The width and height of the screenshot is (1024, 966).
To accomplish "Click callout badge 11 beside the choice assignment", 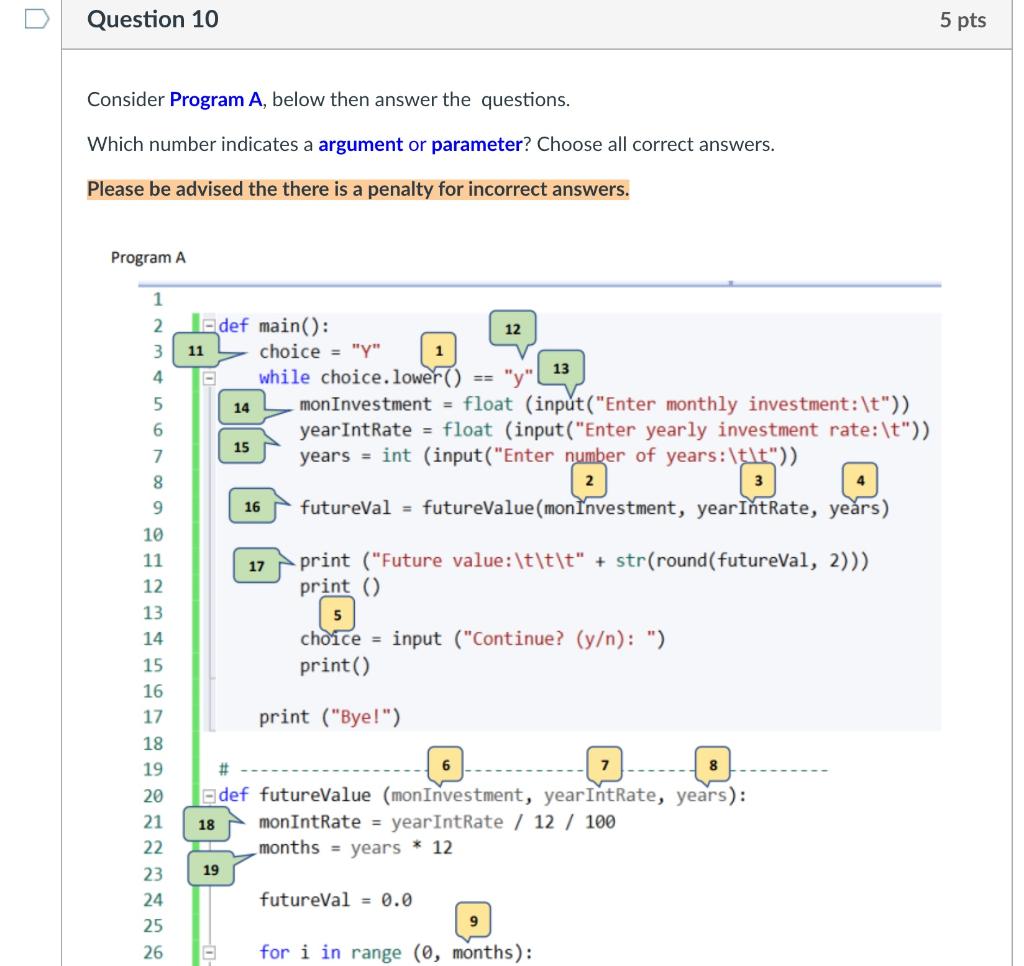I will [196, 351].
